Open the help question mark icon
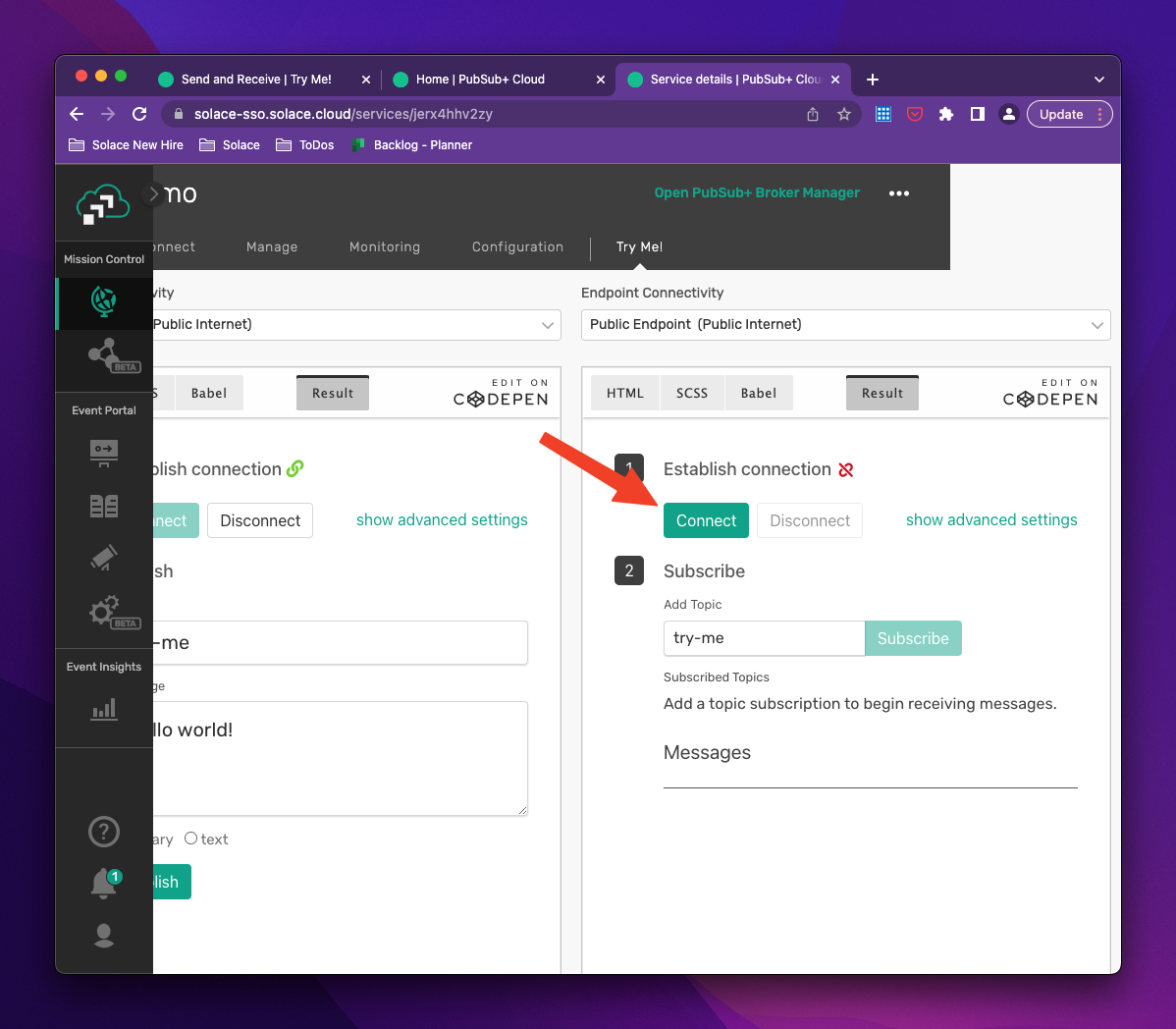 click(x=104, y=832)
